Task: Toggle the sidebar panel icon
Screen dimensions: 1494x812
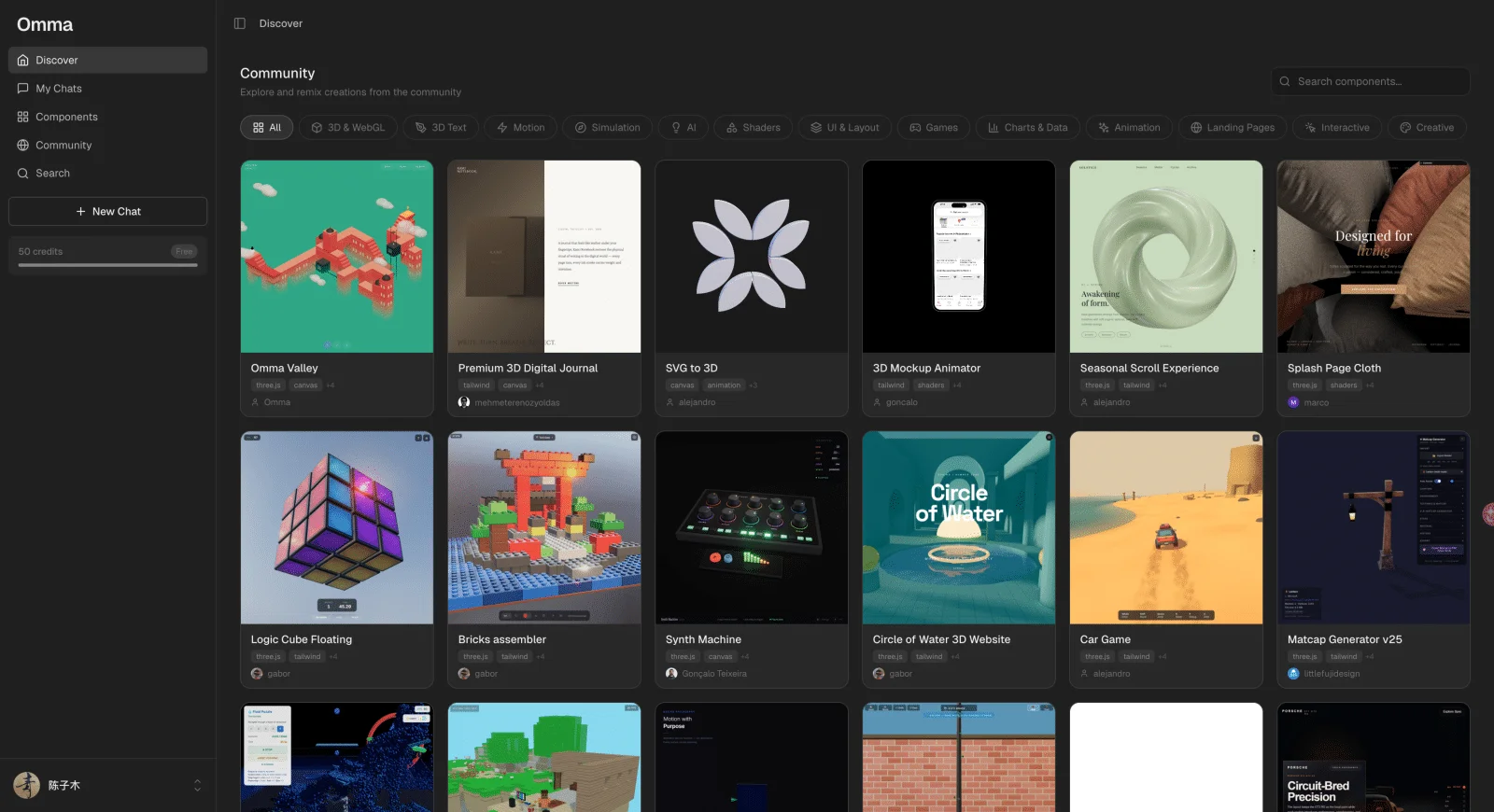Action: tap(240, 23)
